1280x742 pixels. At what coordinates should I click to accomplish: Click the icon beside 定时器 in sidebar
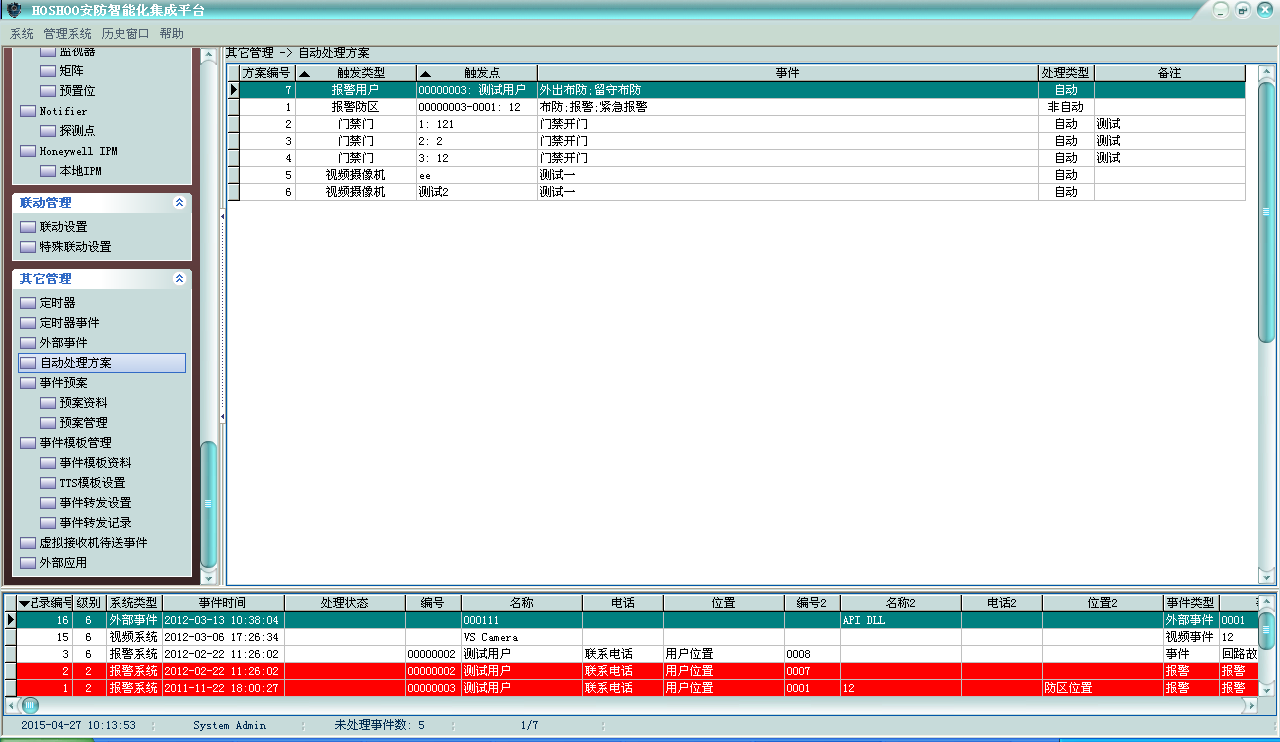(28, 303)
